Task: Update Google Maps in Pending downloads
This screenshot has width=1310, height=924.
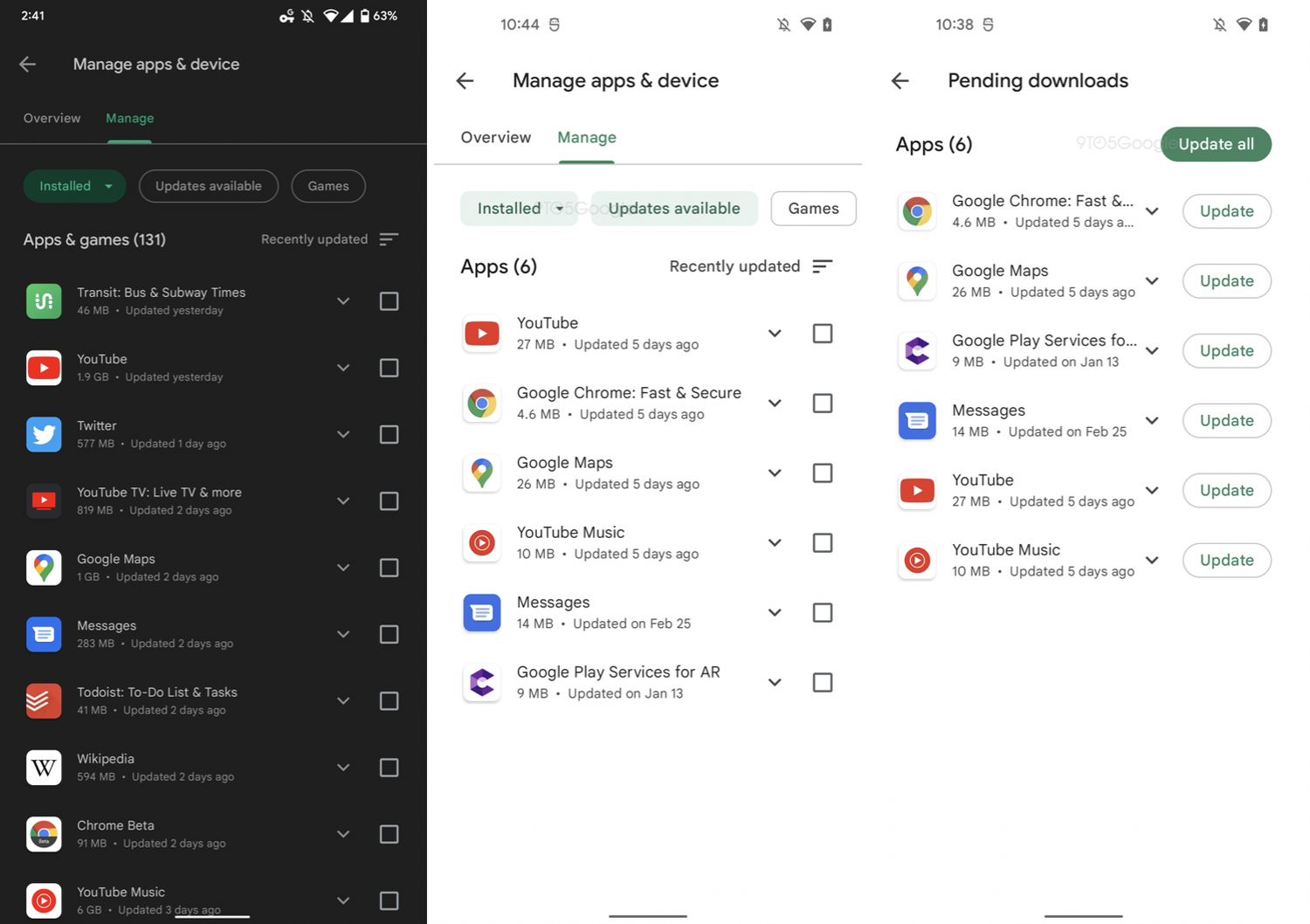Action: [1226, 281]
